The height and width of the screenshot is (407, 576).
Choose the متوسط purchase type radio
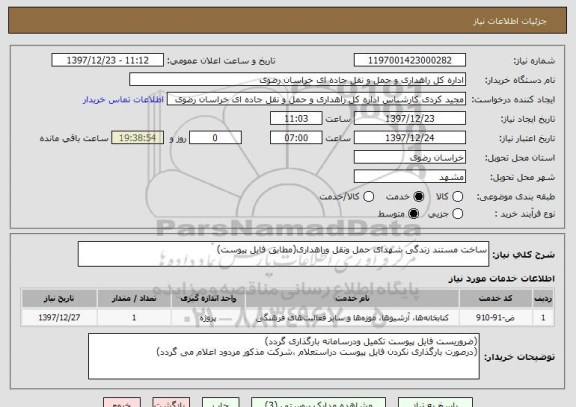point(413,213)
